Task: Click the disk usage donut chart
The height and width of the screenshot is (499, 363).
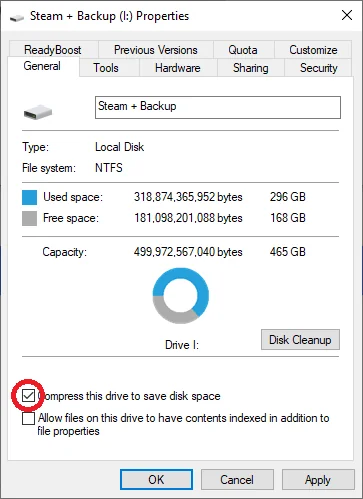Action: click(x=181, y=296)
